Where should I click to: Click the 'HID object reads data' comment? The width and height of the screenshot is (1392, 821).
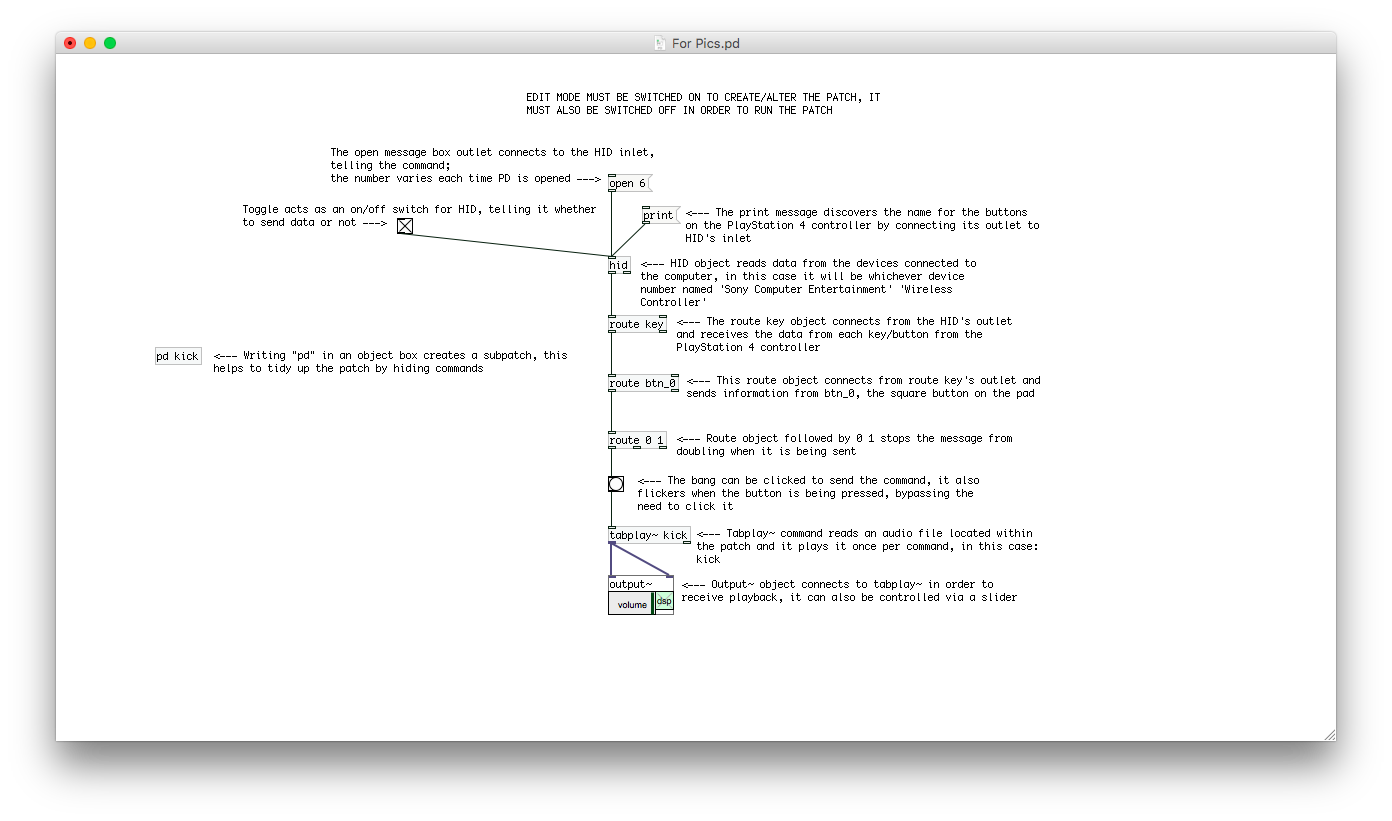pyautogui.click(x=809, y=283)
